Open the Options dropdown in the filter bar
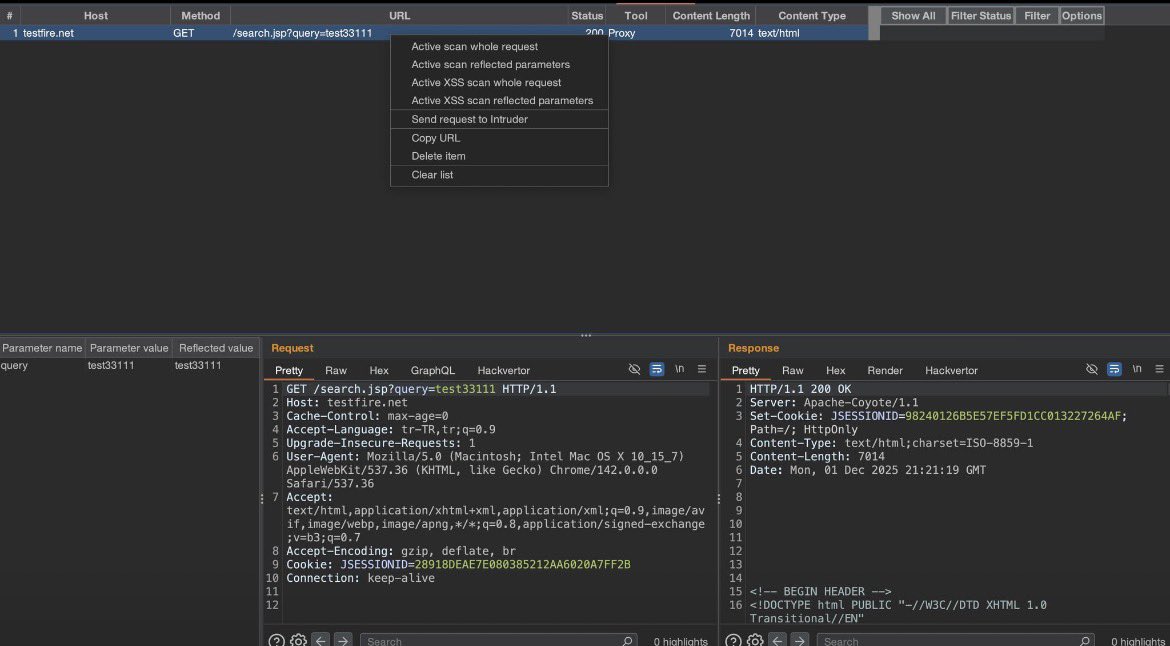 click(x=1081, y=15)
